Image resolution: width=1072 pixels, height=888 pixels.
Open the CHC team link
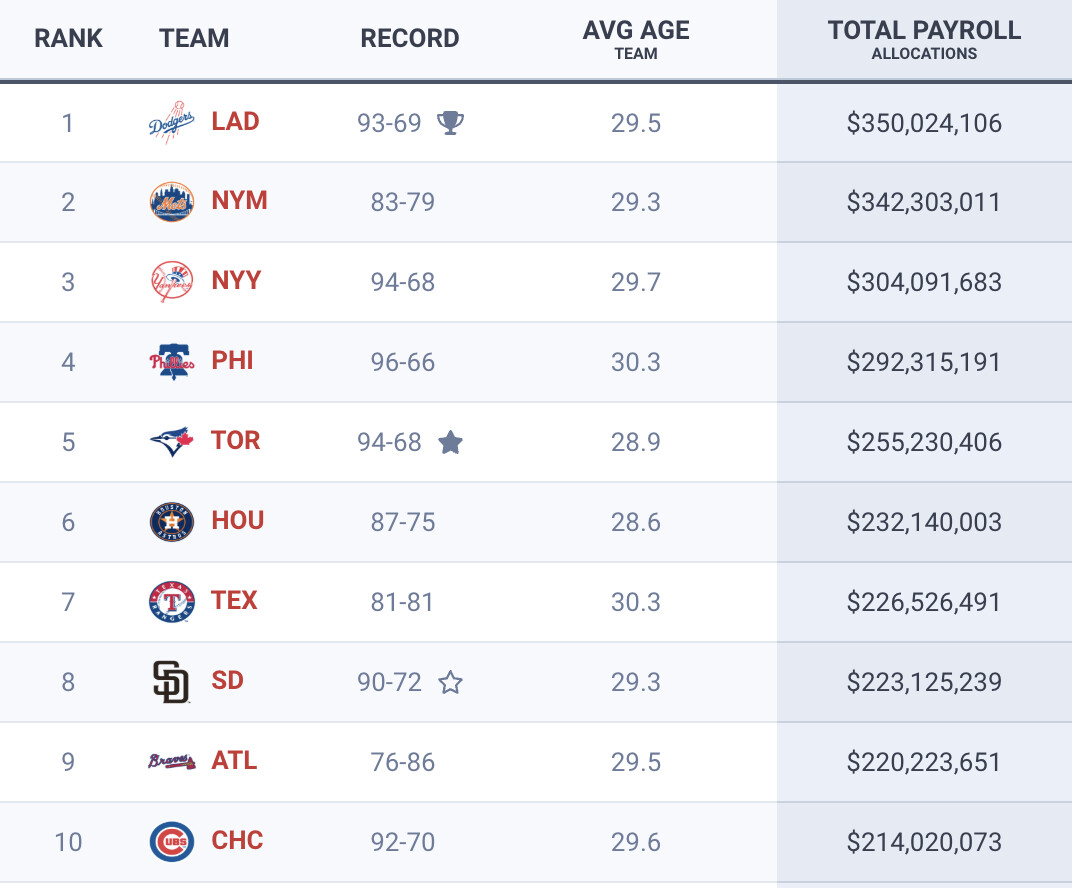237,841
